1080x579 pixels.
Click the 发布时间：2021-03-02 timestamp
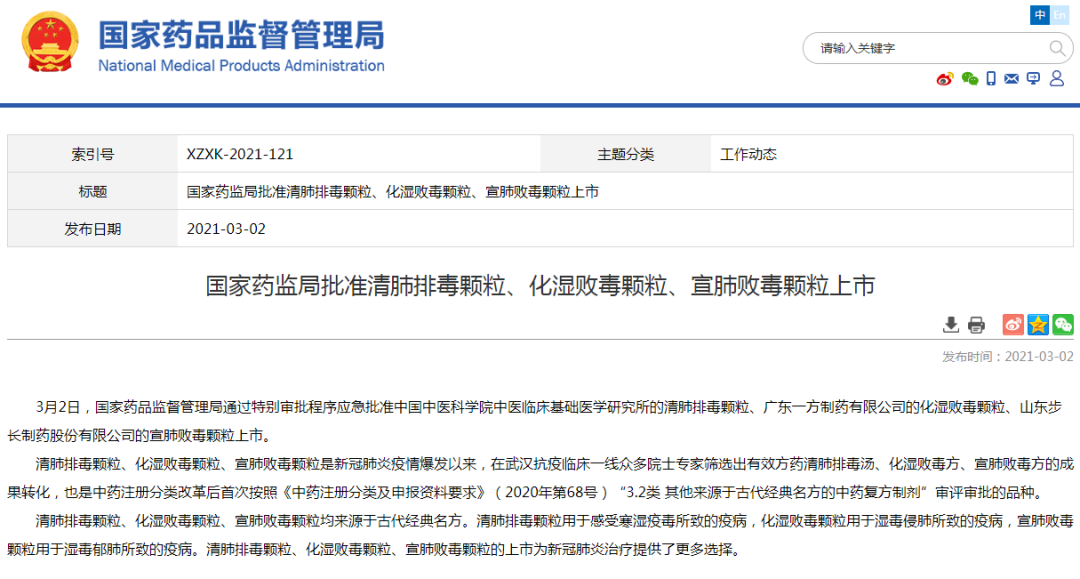(x=1008, y=356)
